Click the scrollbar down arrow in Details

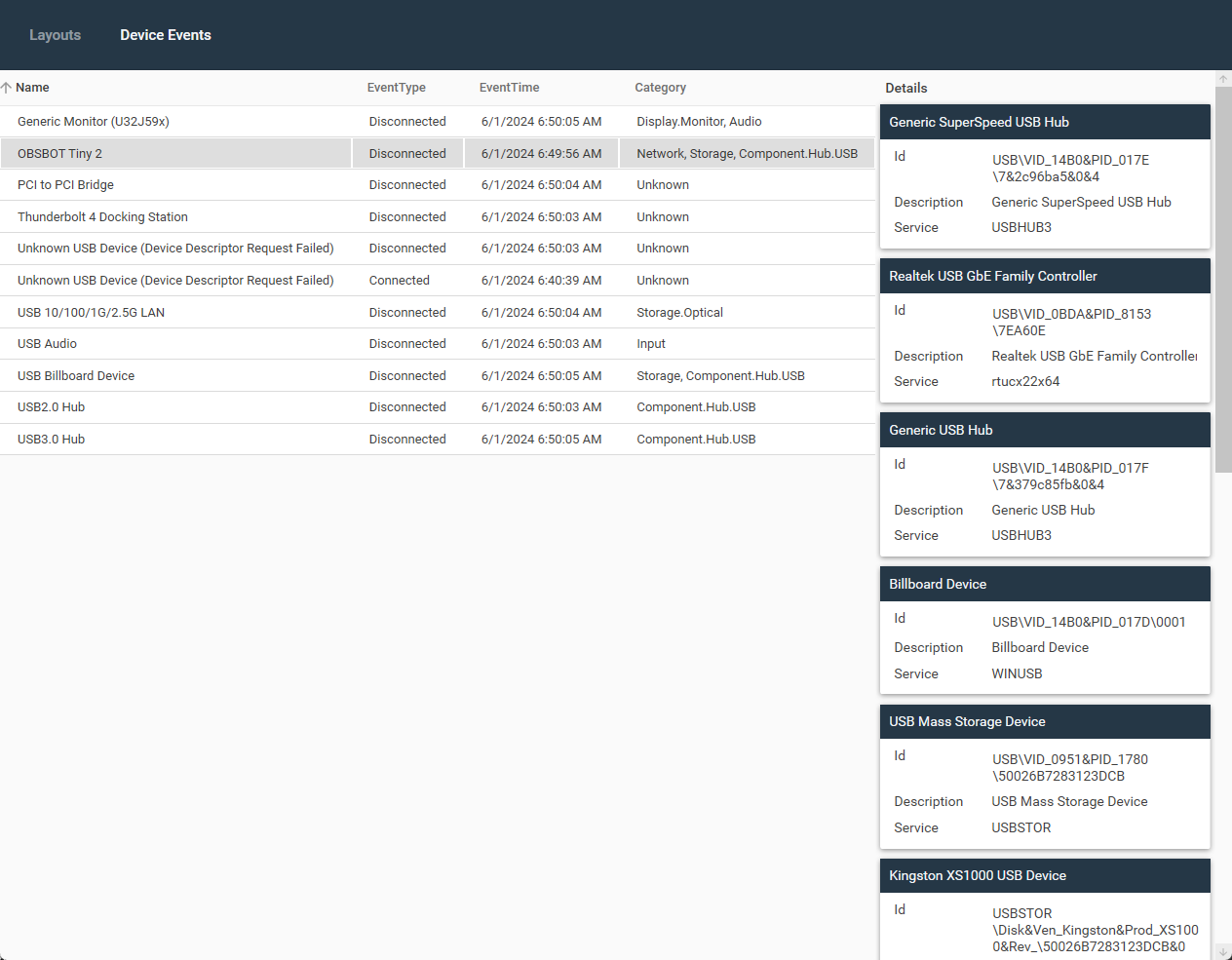(x=1223, y=952)
